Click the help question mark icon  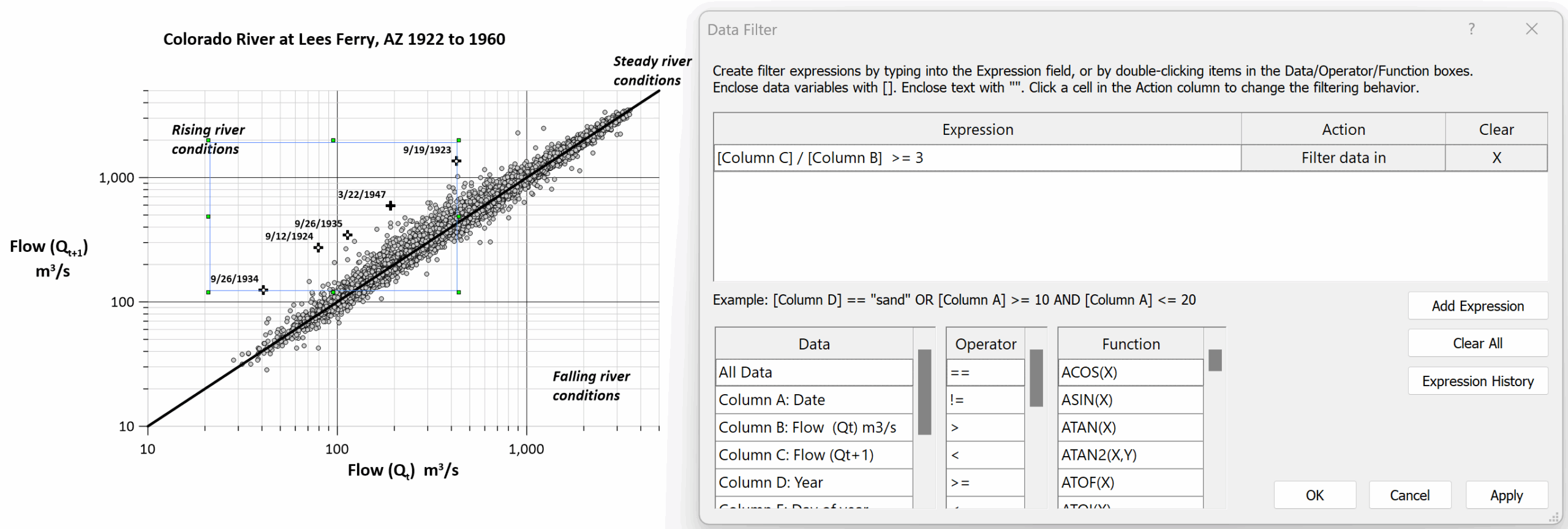point(1471,29)
